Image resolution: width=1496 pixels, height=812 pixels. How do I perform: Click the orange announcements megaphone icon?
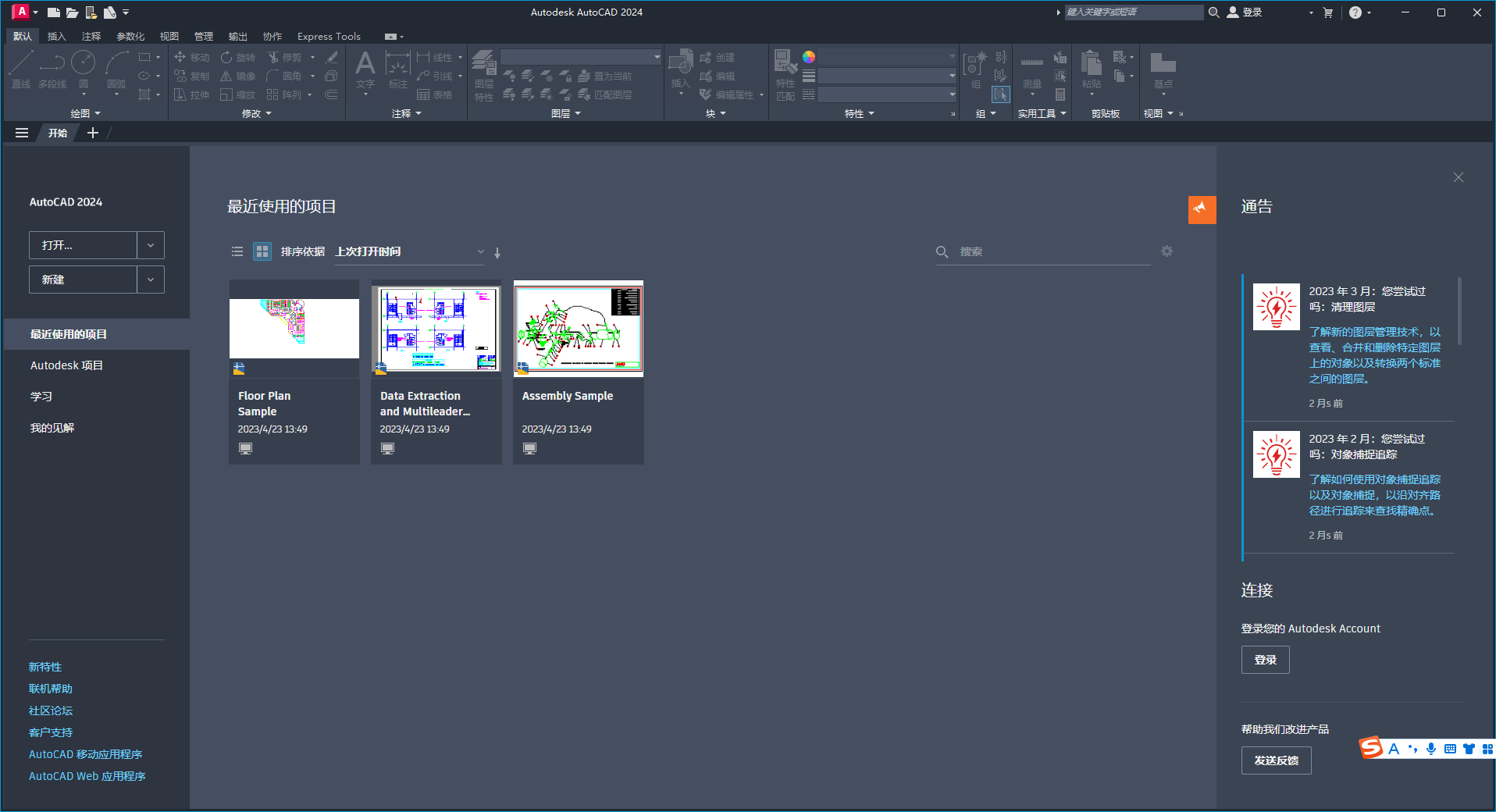click(x=1202, y=209)
